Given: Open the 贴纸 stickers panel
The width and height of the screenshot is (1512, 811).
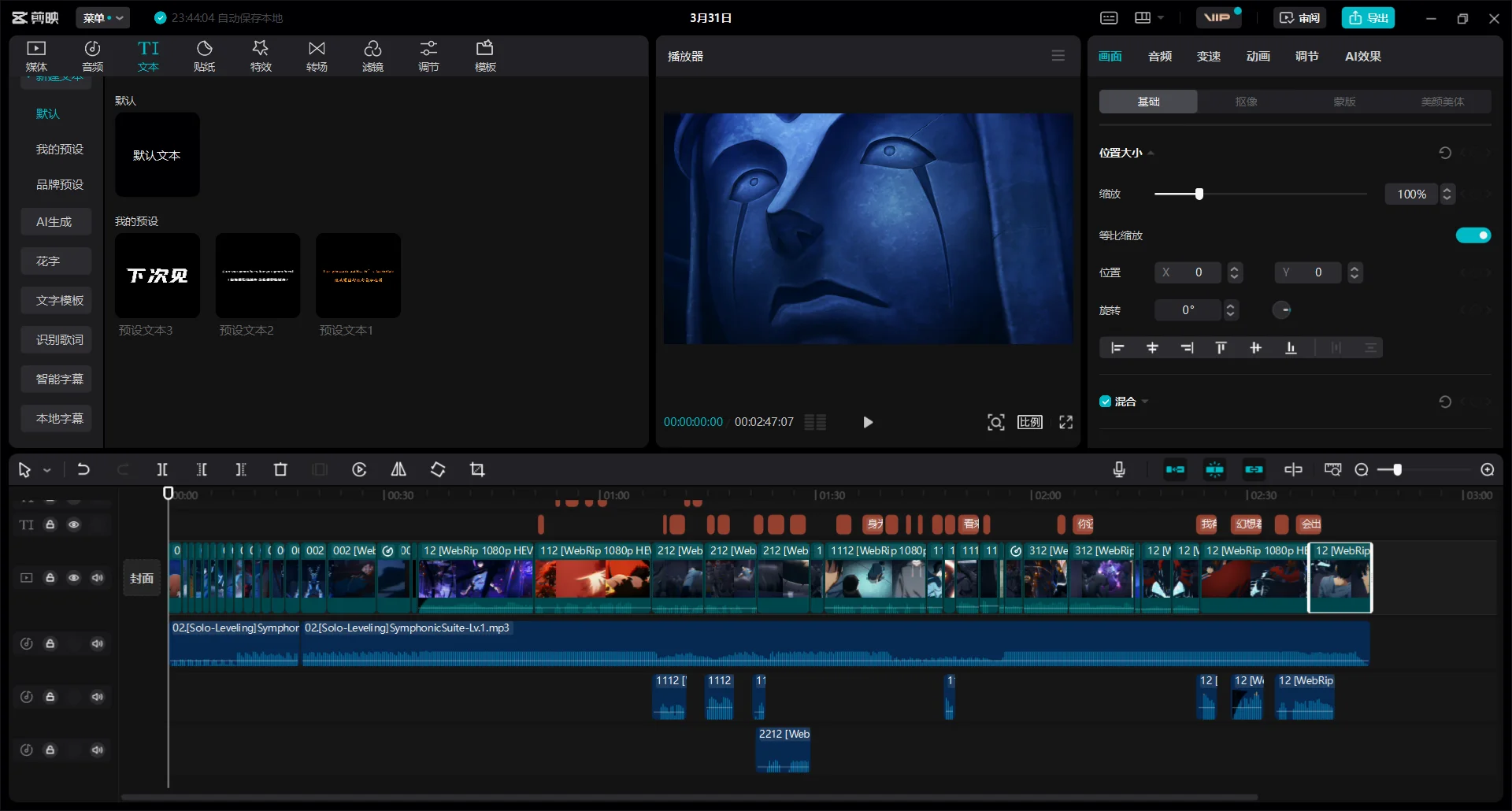Looking at the screenshot, I should [x=204, y=56].
